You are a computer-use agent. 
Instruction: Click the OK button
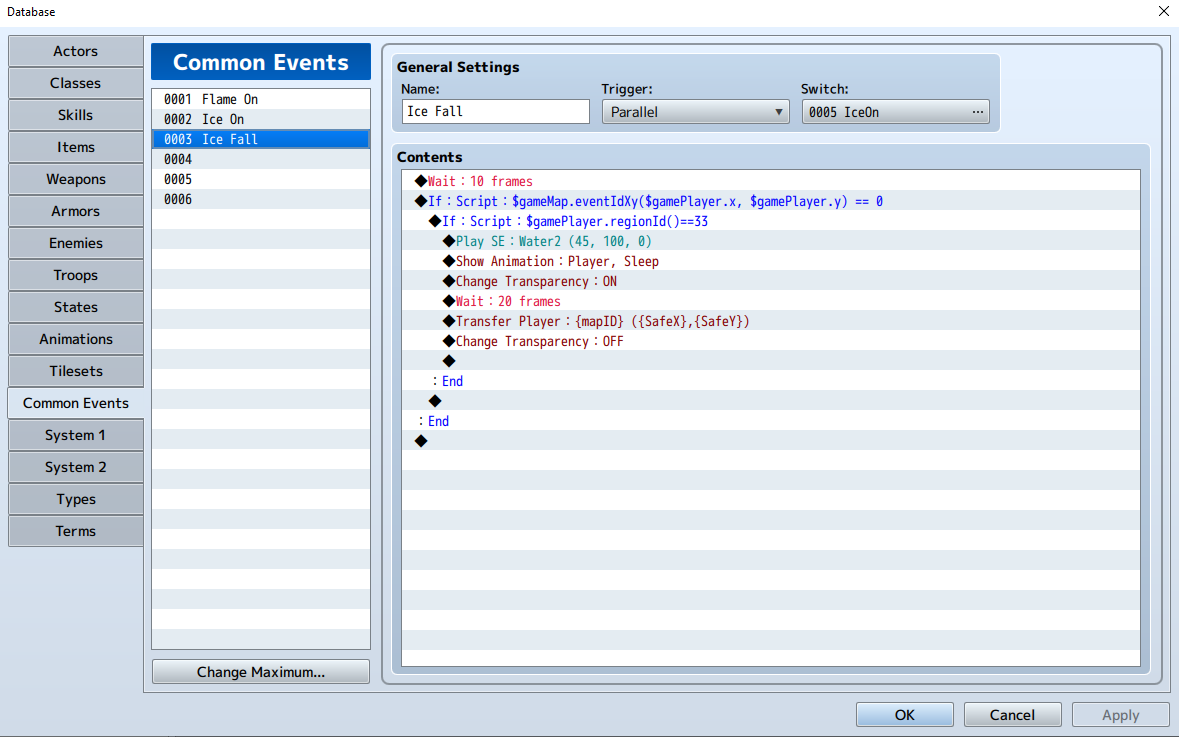click(905, 714)
